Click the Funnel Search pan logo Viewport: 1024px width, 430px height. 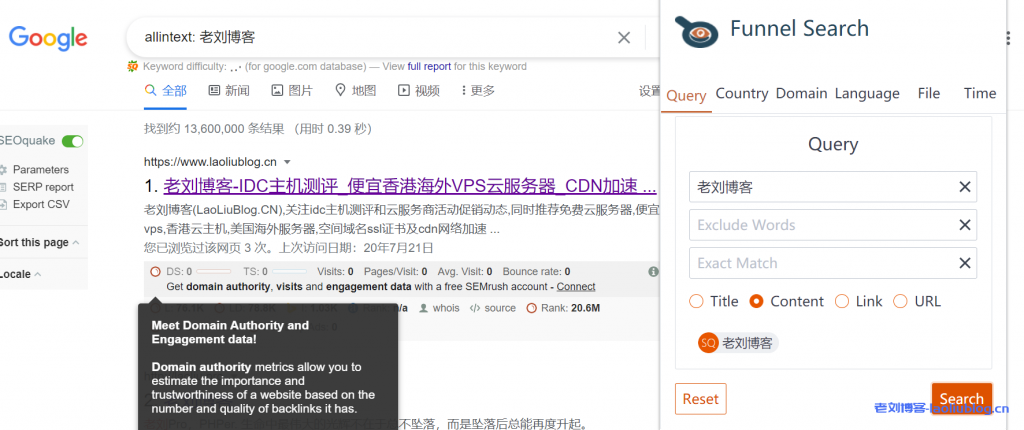(x=697, y=31)
